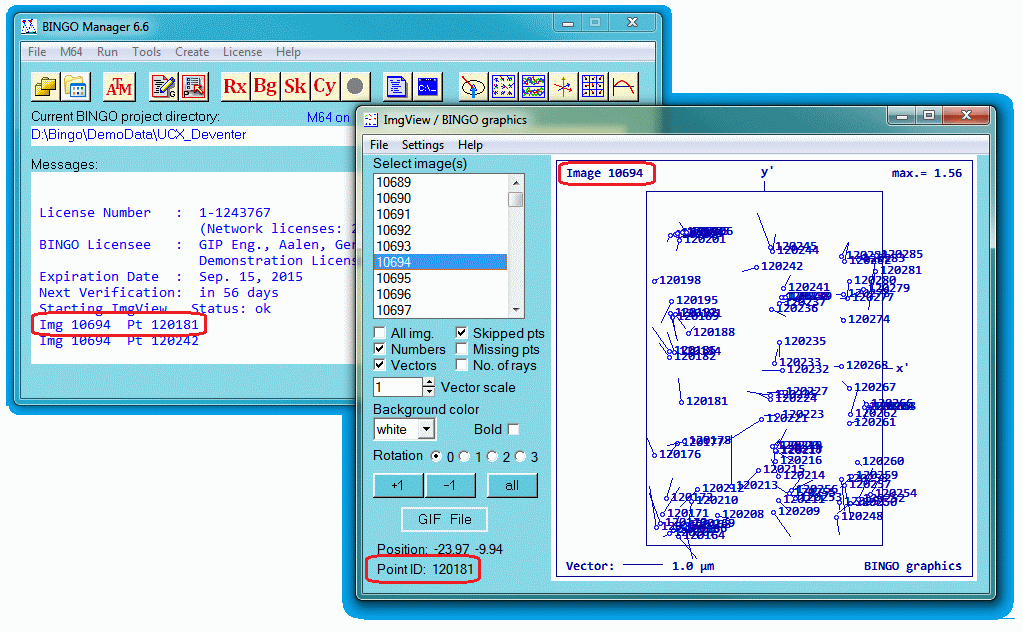The width and height of the screenshot is (1023, 632).
Task: Select Rotation option 0
Action: pos(436,457)
